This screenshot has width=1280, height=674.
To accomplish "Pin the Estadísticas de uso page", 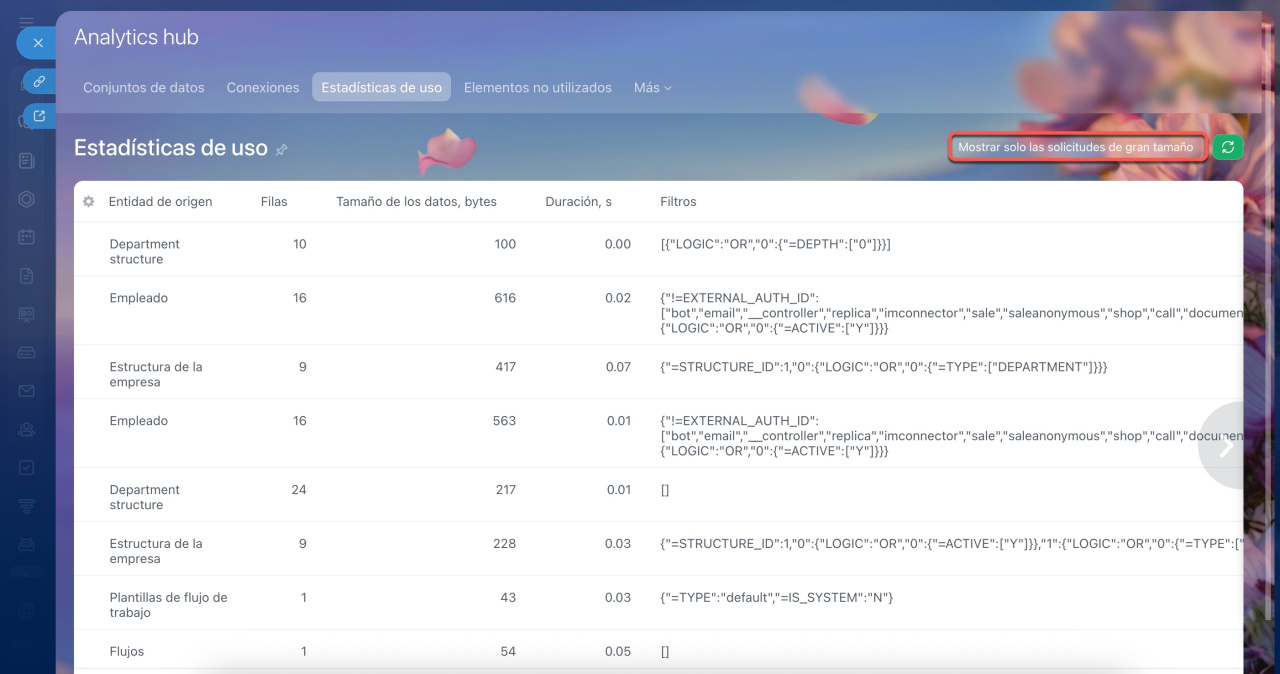I will (x=282, y=150).
